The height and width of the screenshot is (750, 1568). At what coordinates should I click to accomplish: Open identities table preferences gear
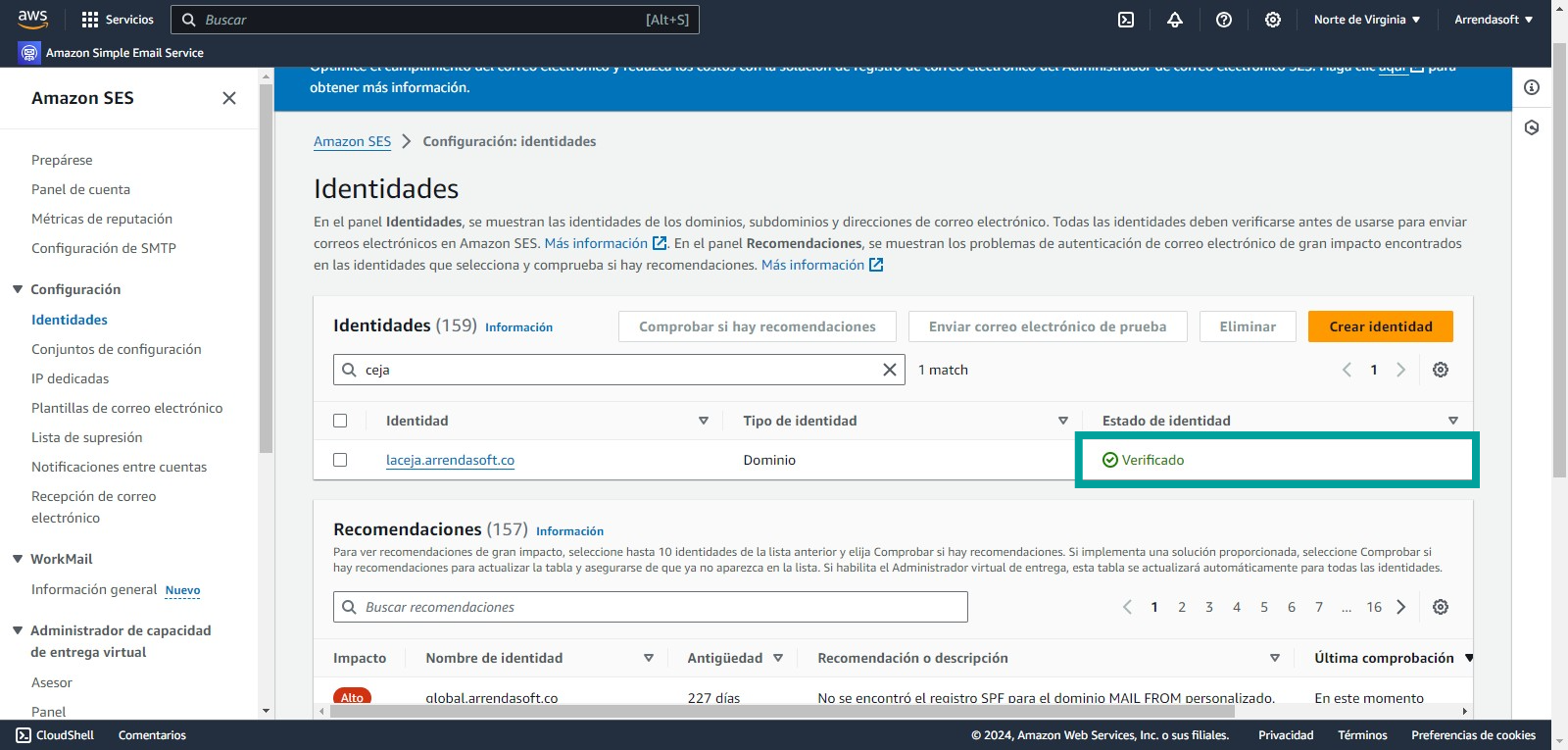pos(1441,370)
